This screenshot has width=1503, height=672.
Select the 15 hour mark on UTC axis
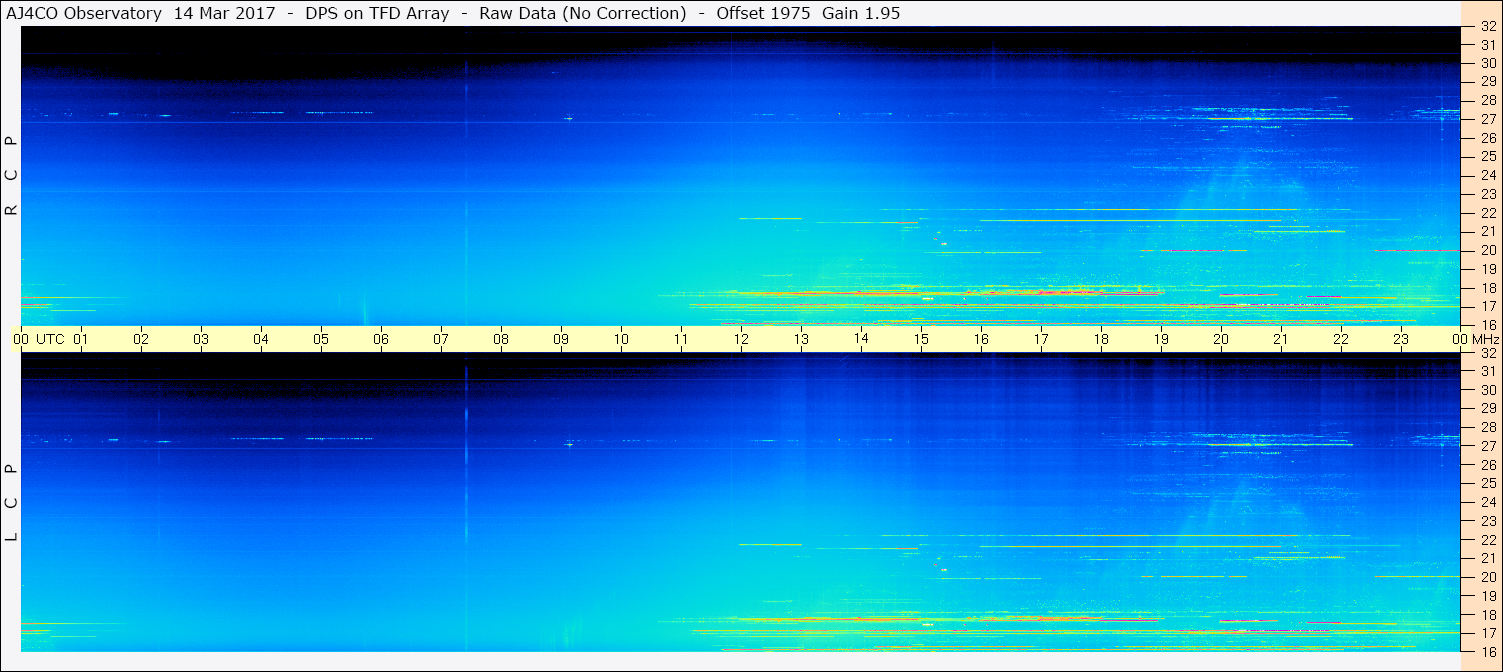(x=921, y=339)
